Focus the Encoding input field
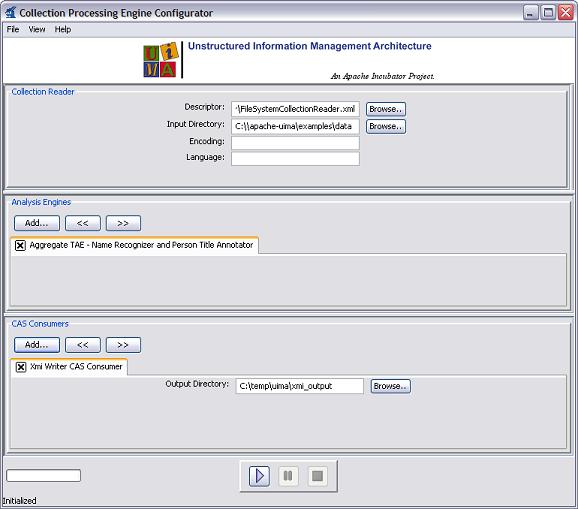This screenshot has height=509, width=578. pos(295,143)
